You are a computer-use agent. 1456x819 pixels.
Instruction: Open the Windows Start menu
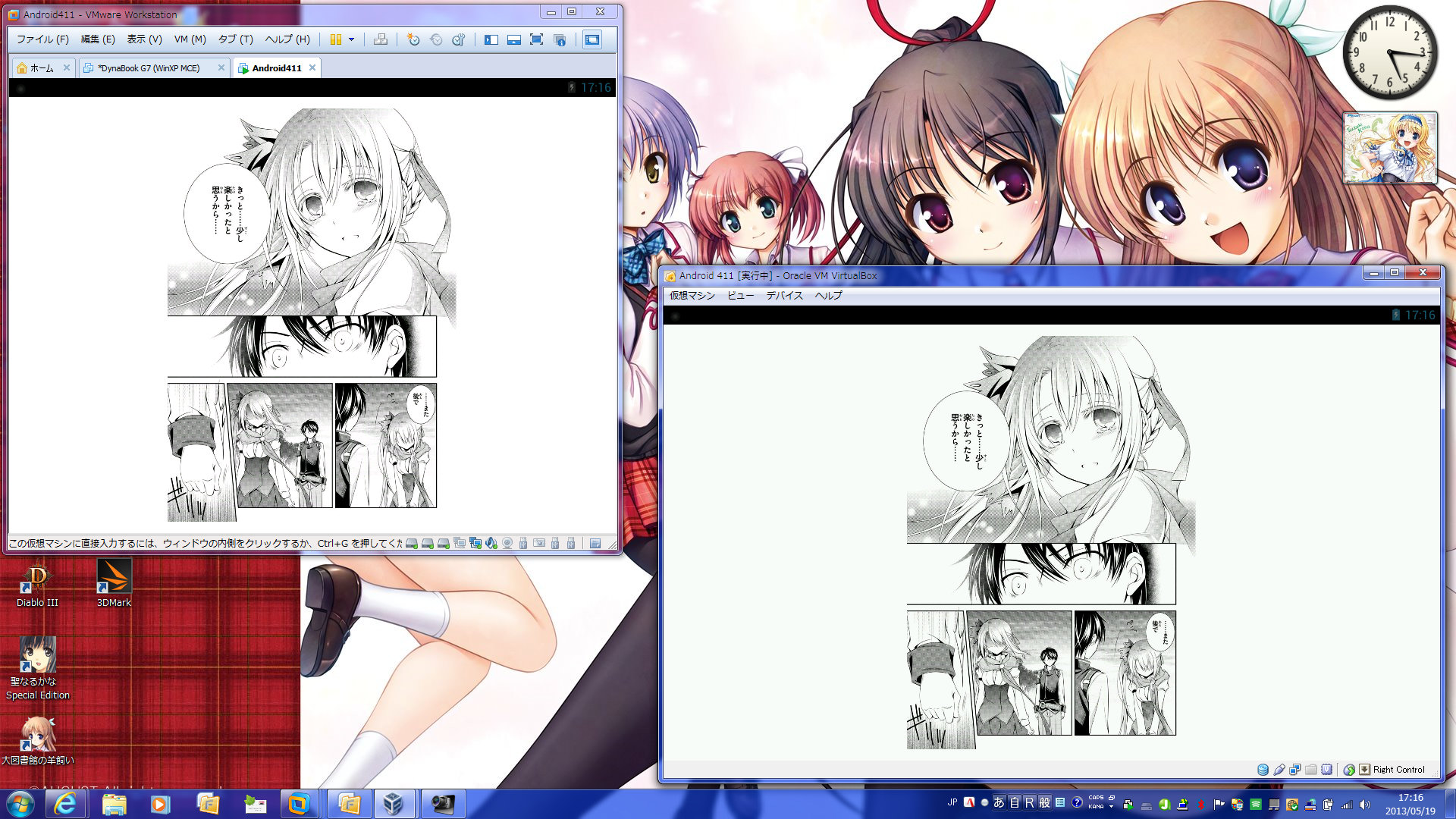pyautogui.click(x=20, y=804)
